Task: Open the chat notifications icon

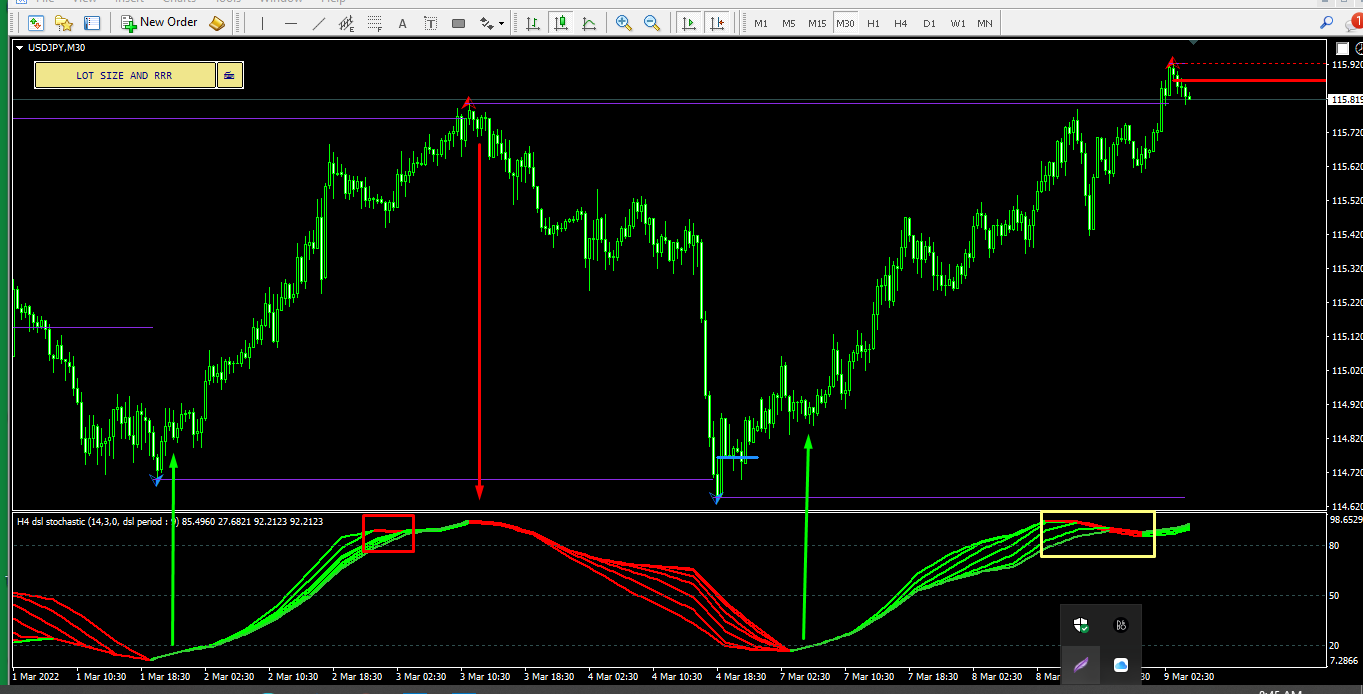Action: pyautogui.click(x=1353, y=22)
